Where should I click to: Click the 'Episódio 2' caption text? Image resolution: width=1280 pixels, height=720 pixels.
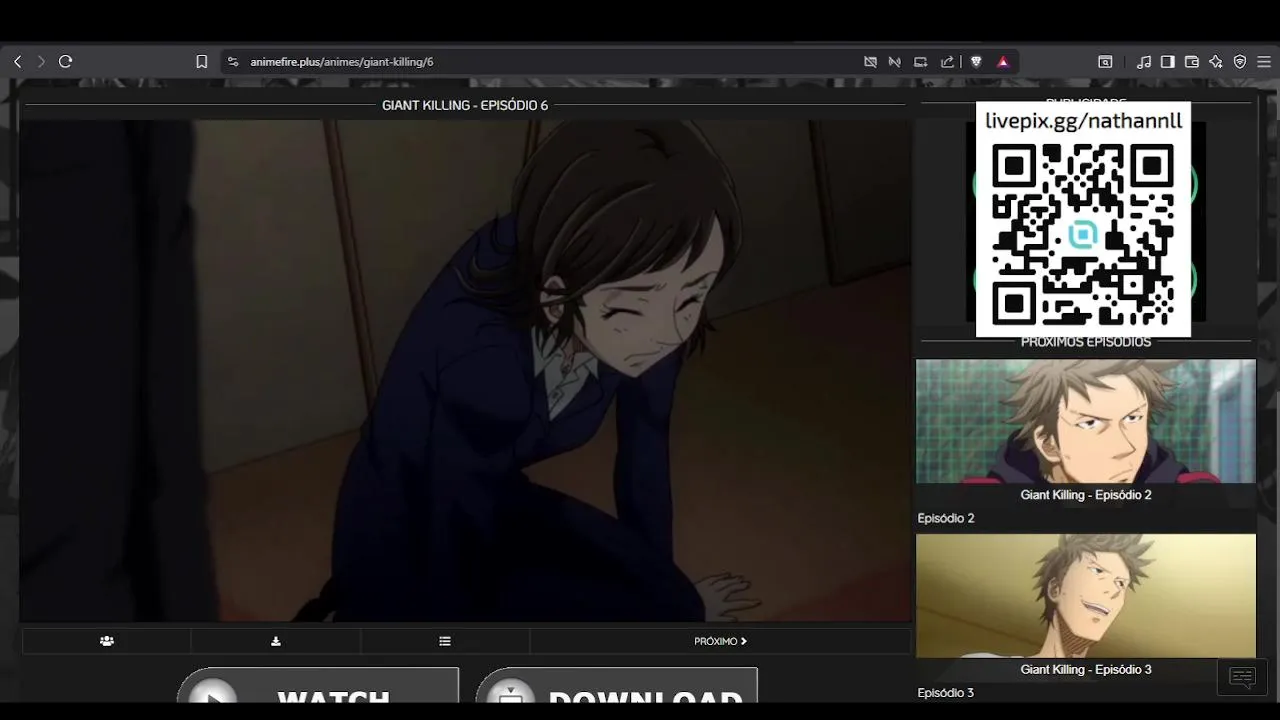(x=946, y=518)
